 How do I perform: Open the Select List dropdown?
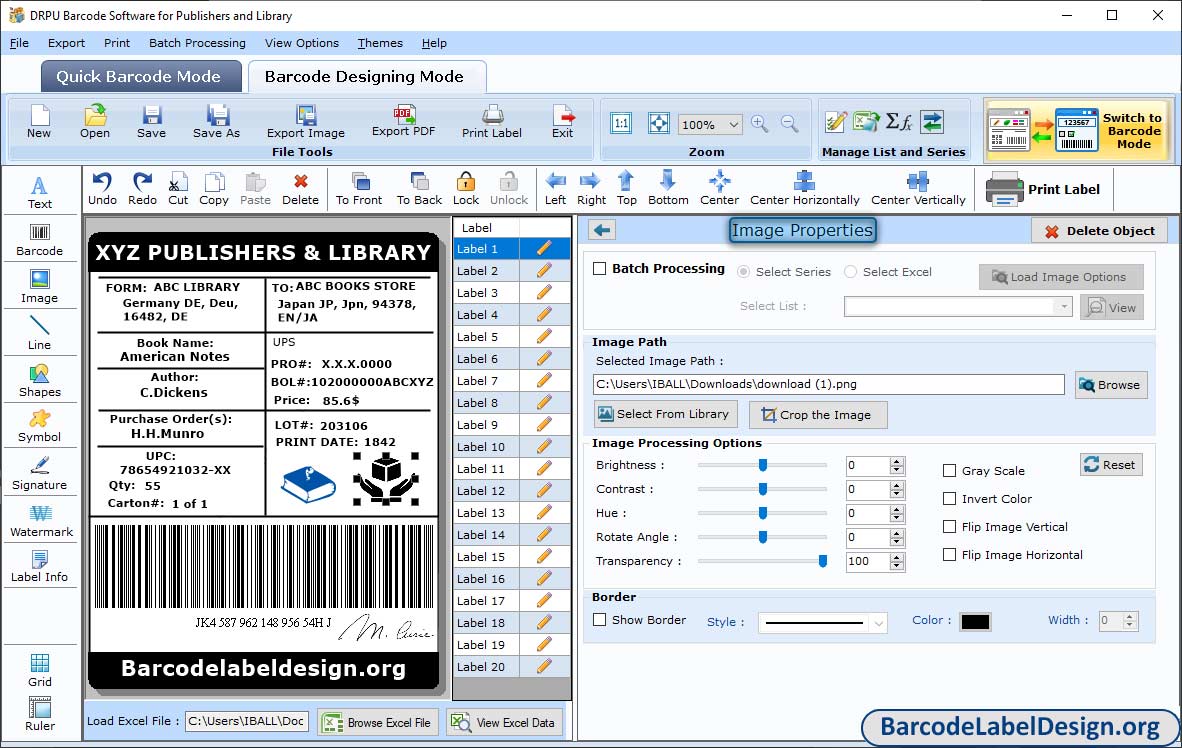1063,306
